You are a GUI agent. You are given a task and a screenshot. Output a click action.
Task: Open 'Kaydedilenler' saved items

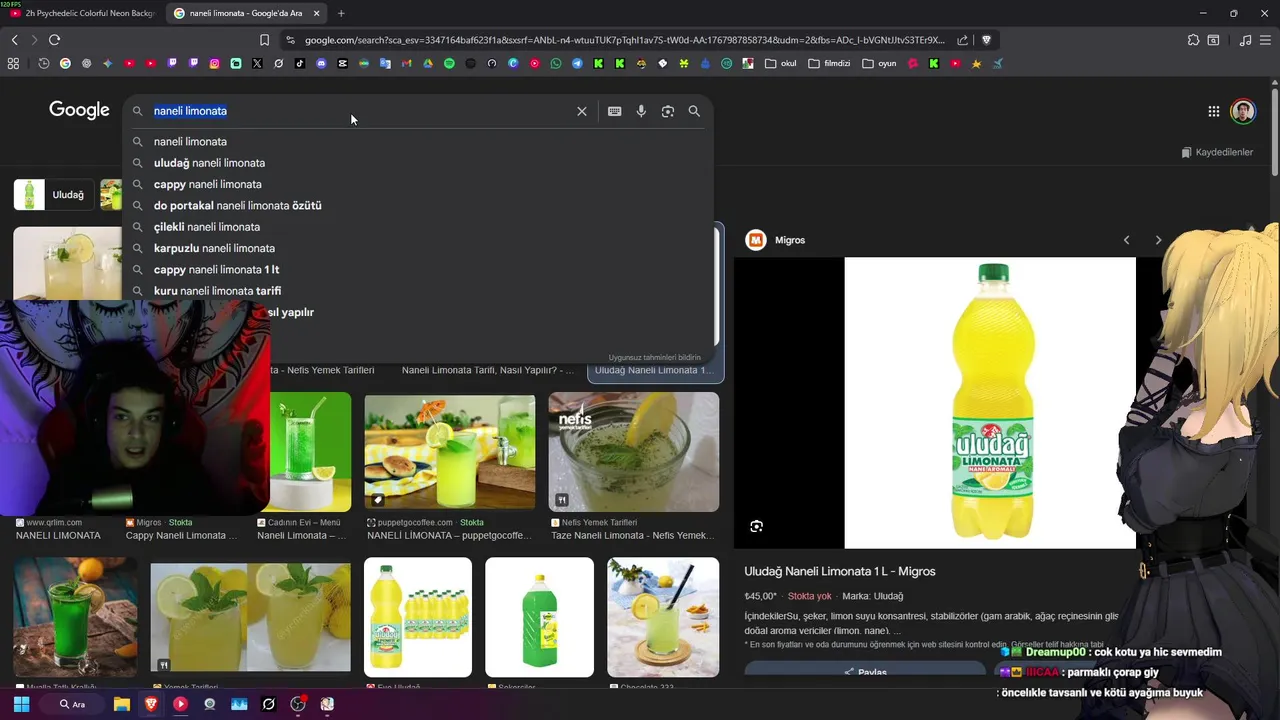point(1217,152)
